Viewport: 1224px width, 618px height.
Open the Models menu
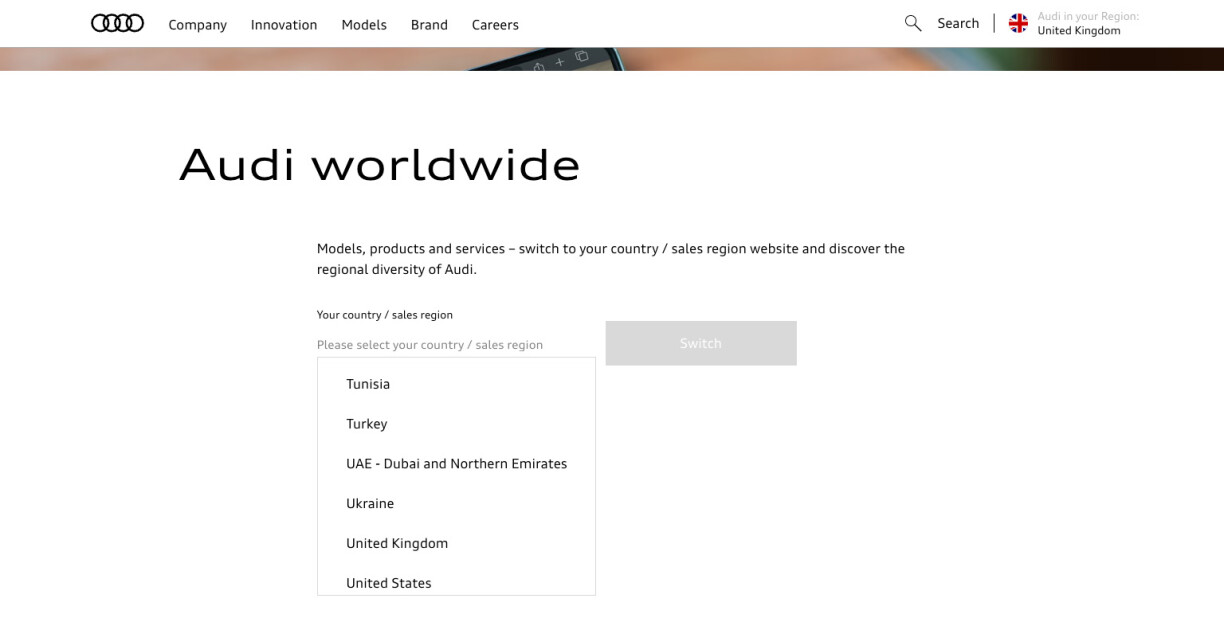[x=363, y=24]
